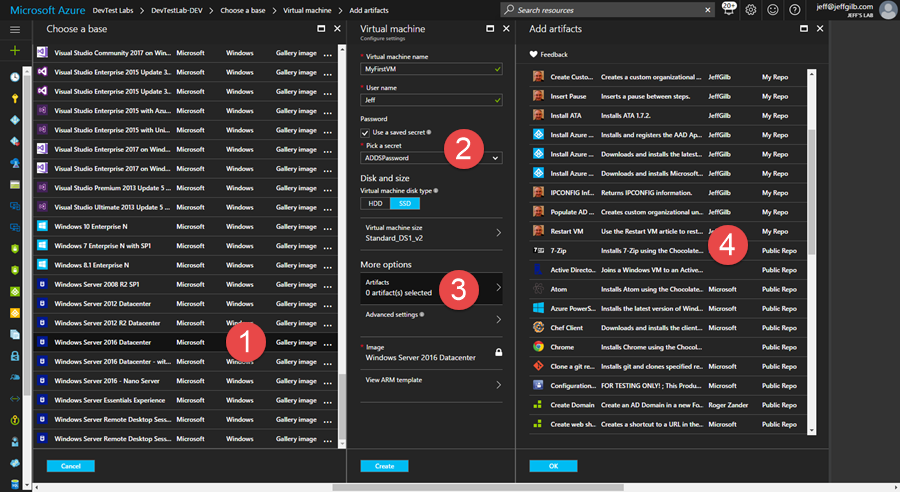
Task: Select Windows 8.1 Enterprise N row
Action: 185,265
